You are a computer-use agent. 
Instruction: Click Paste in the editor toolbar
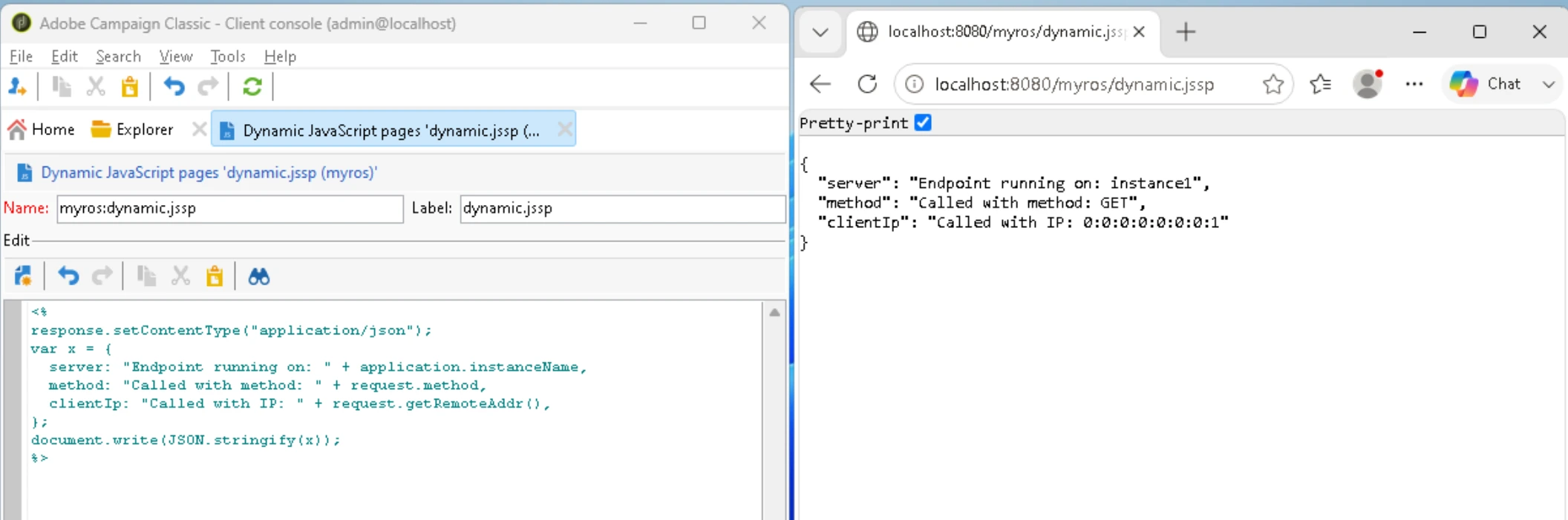tap(215, 276)
